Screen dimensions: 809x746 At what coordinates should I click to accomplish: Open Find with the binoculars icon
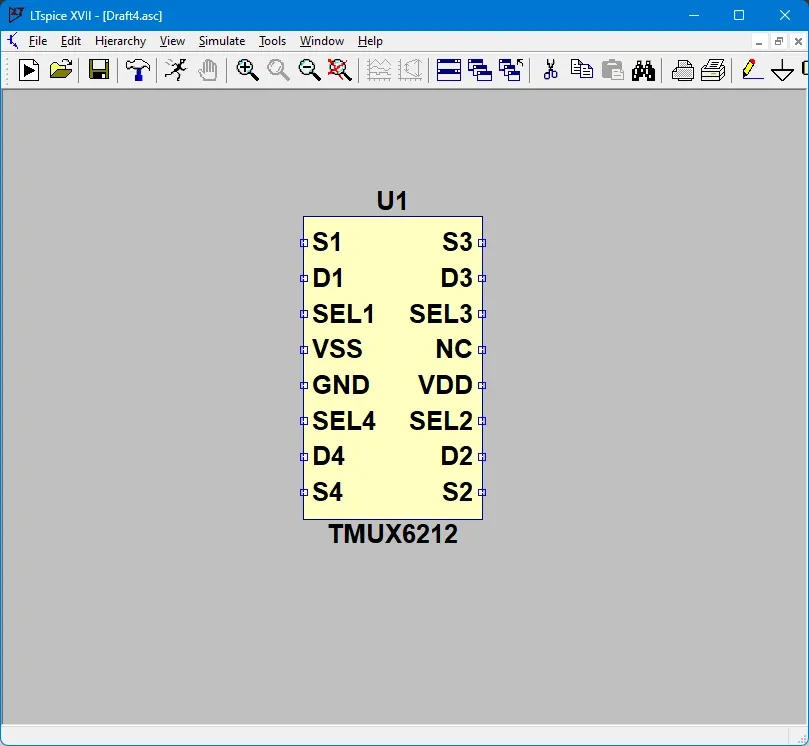(643, 71)
